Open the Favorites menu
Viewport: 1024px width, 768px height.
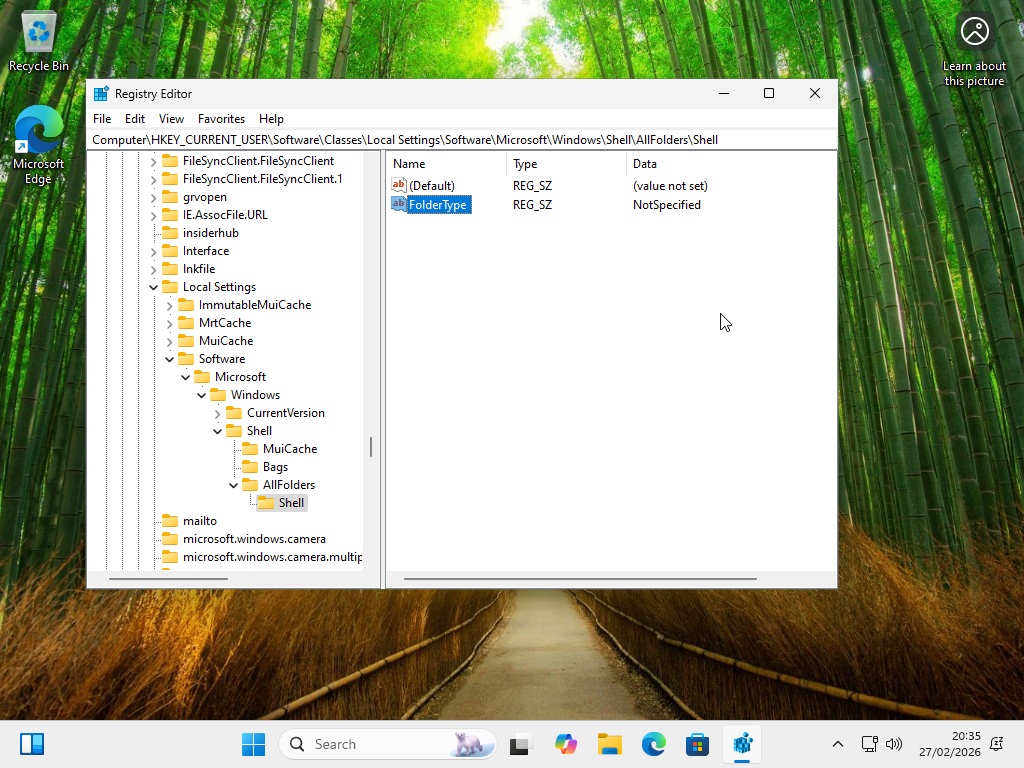(221, 119)
